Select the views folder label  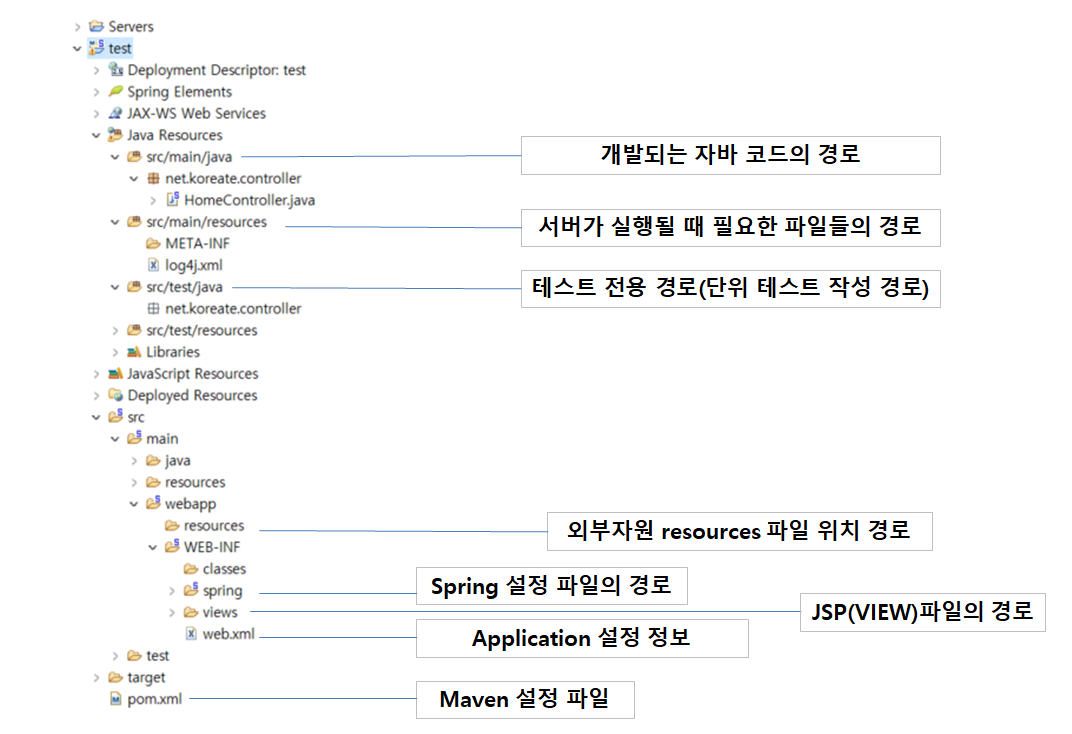(x=220, y=612)
